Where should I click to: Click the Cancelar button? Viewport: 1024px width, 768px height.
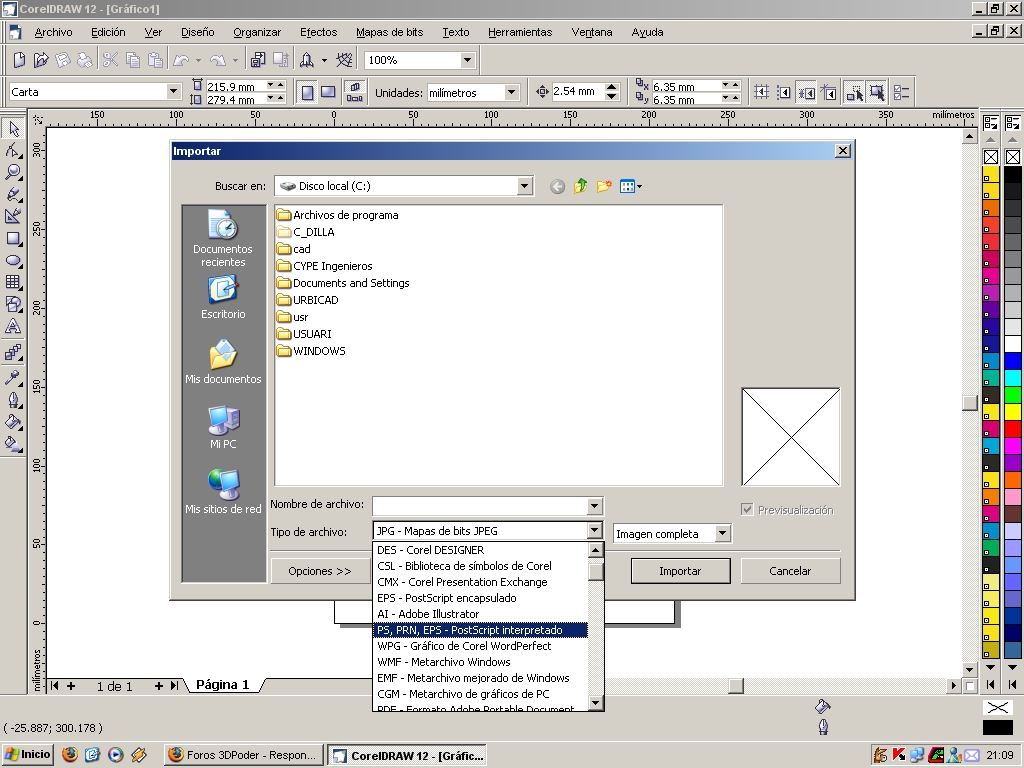(790, 571)
